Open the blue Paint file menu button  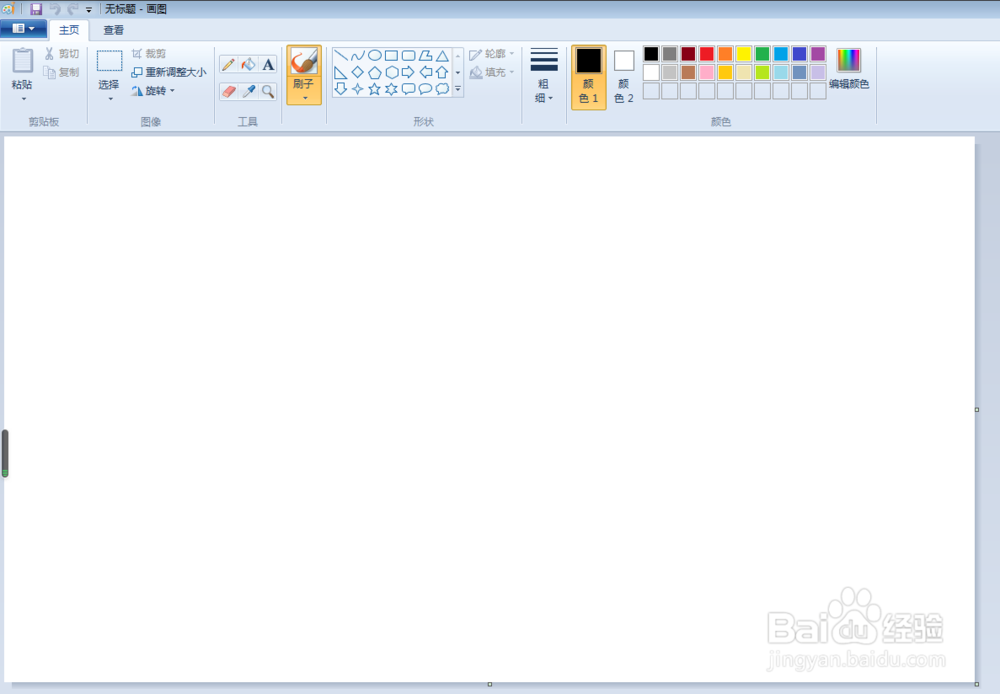[x=24, y=28]
